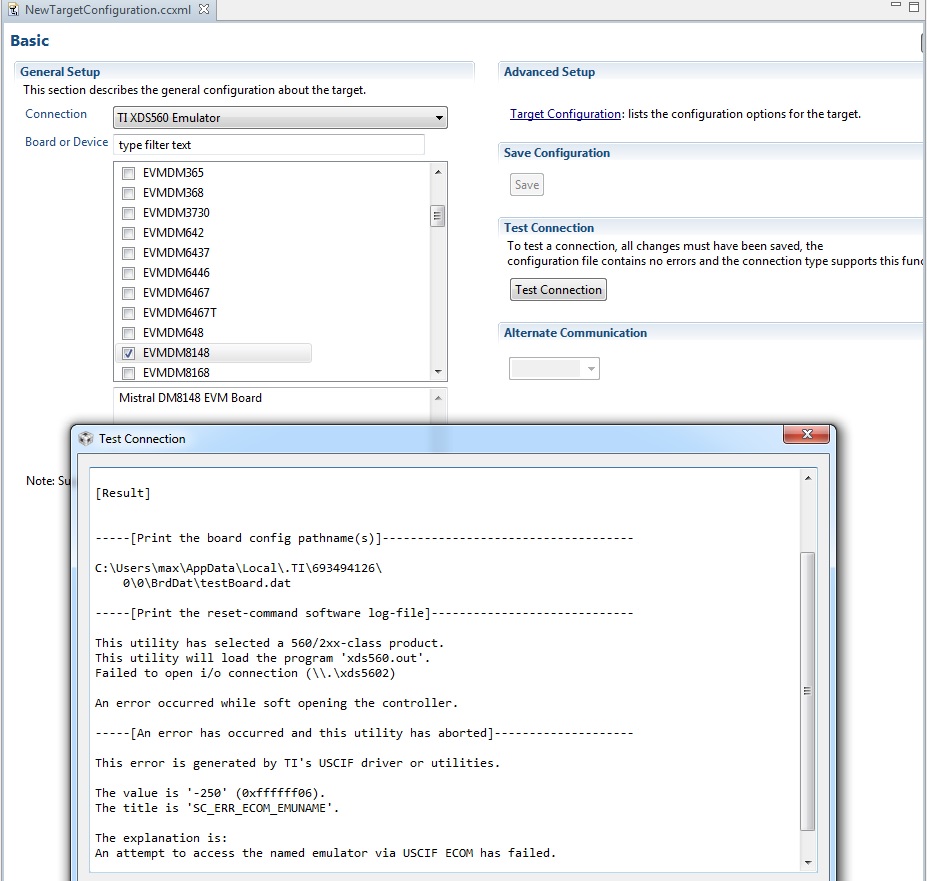Open the Connection dropdown showing TI XDS560 Emulator
The image size is (927, 881).
[x=438, y=117]
